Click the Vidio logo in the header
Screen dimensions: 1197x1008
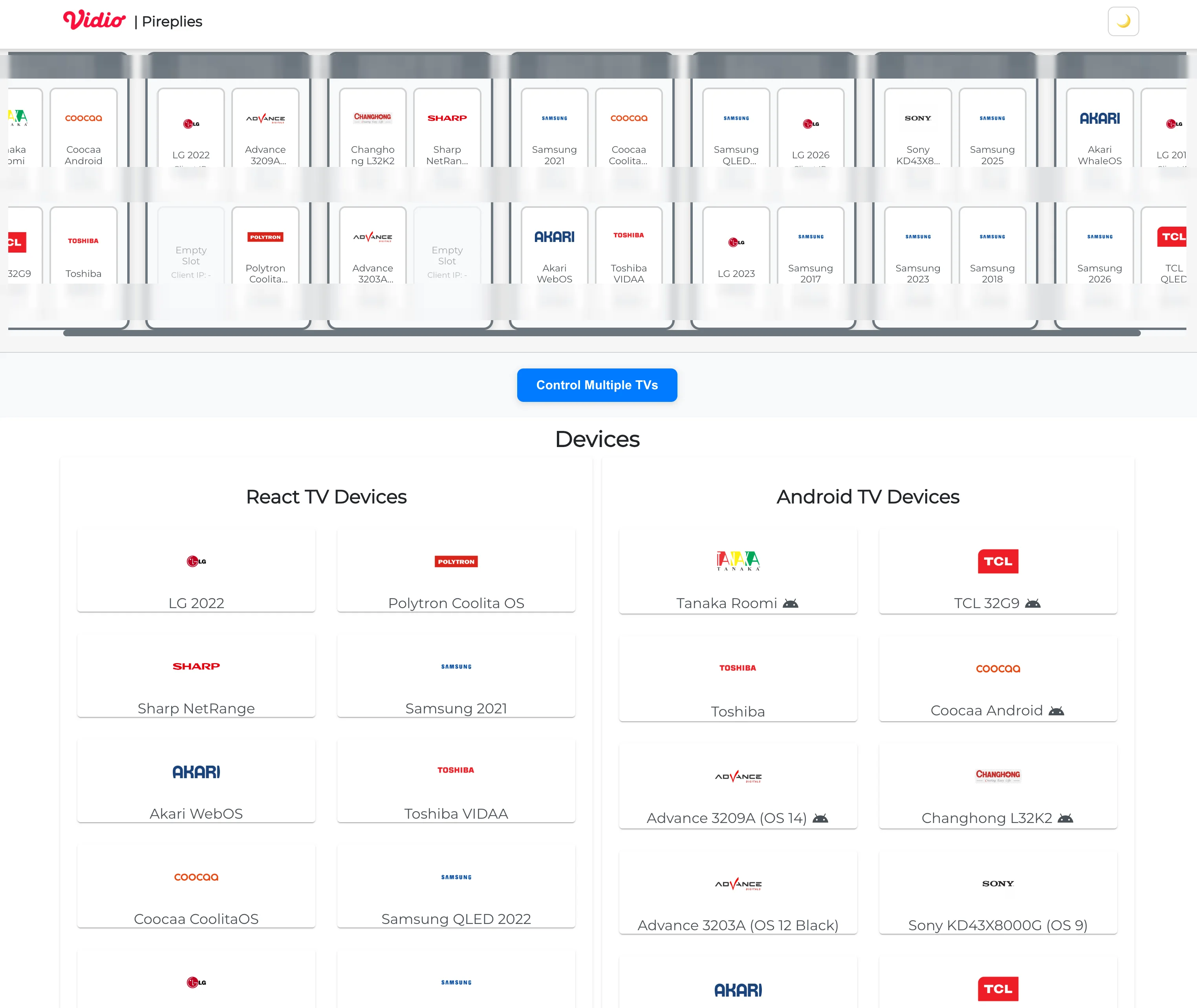click(94, 20)
